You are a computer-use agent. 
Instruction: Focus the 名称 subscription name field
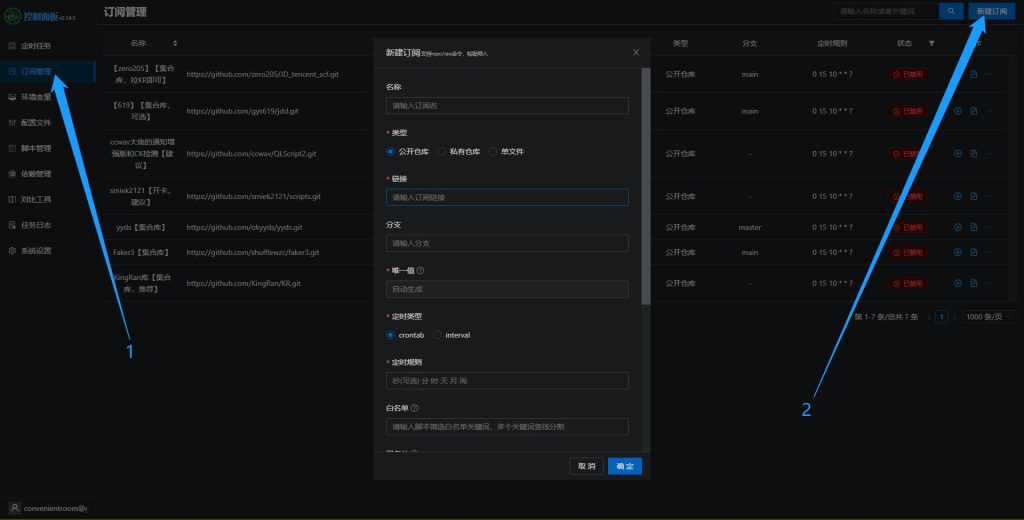click(x=507, y=105)
